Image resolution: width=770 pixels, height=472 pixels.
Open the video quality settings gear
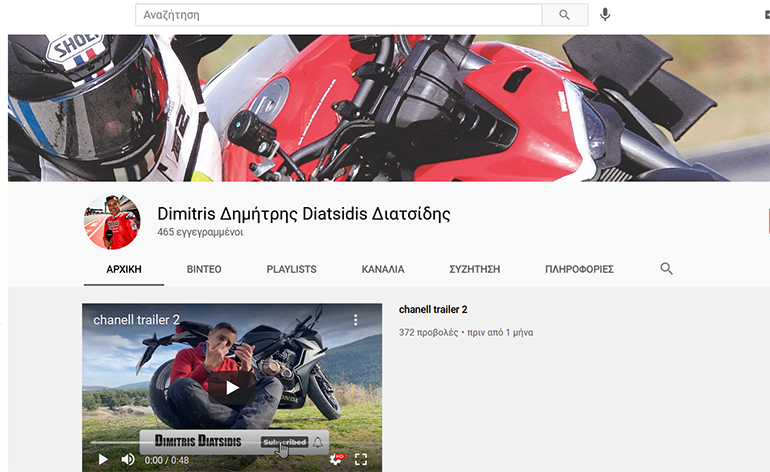pos(336,459)
